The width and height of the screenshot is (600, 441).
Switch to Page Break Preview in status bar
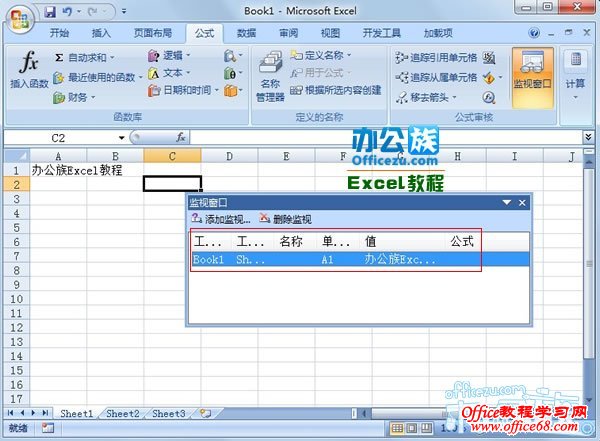(x=426, y=428)
